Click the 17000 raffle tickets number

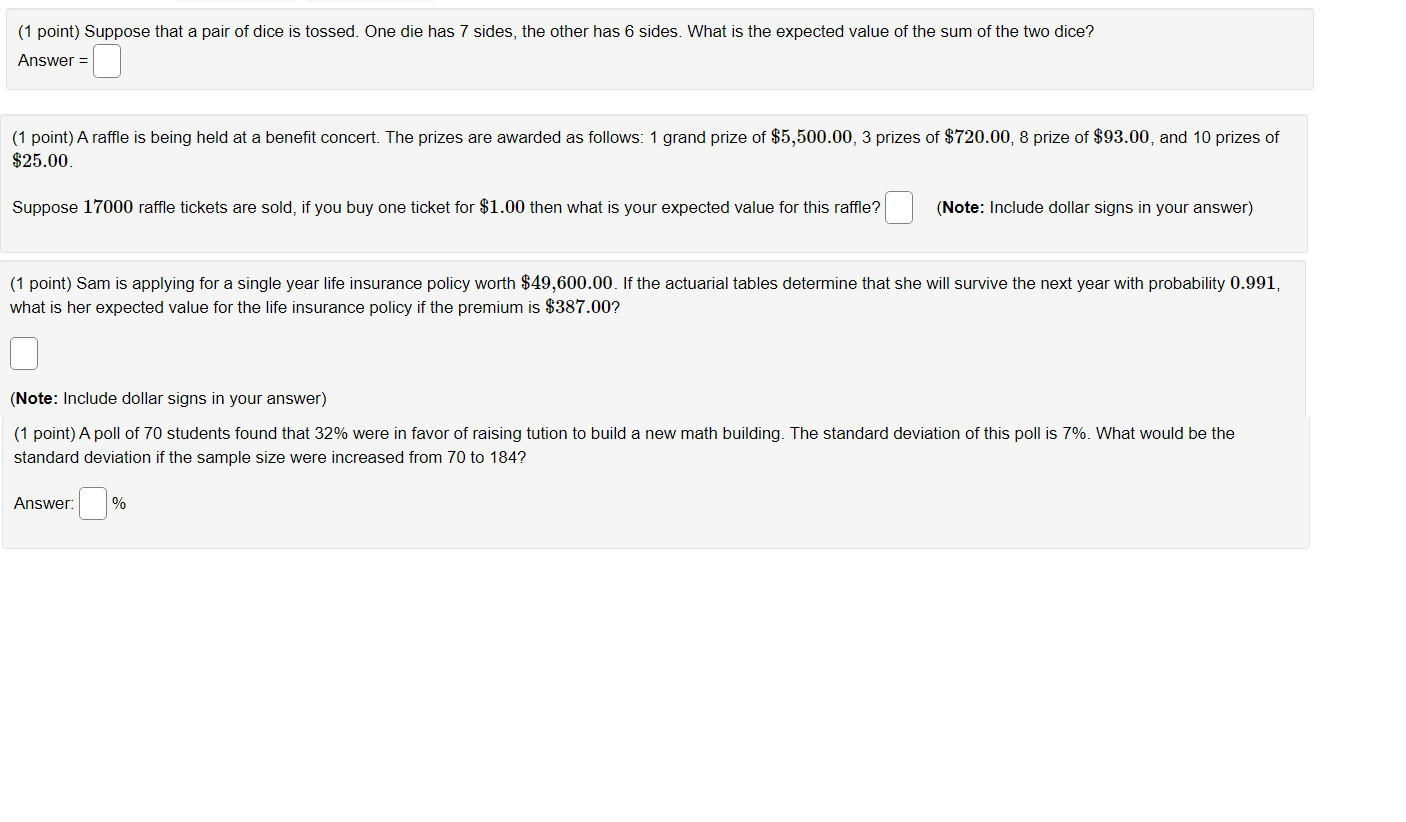coord(108,208)
